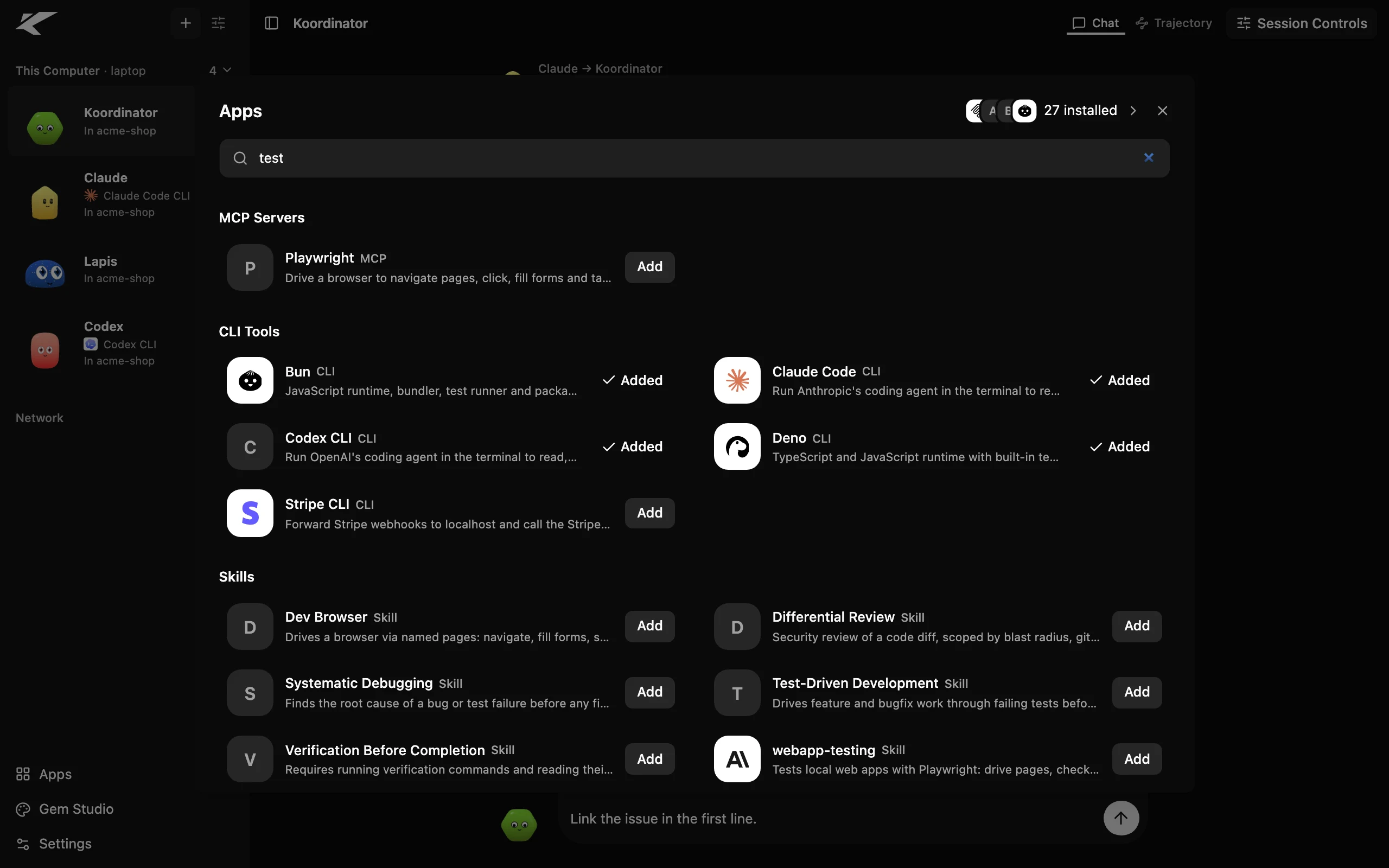The height and width of the screenshot is (868, 1389).
Task: Click the Playwright P icon
Action: (x=250, y=267)
